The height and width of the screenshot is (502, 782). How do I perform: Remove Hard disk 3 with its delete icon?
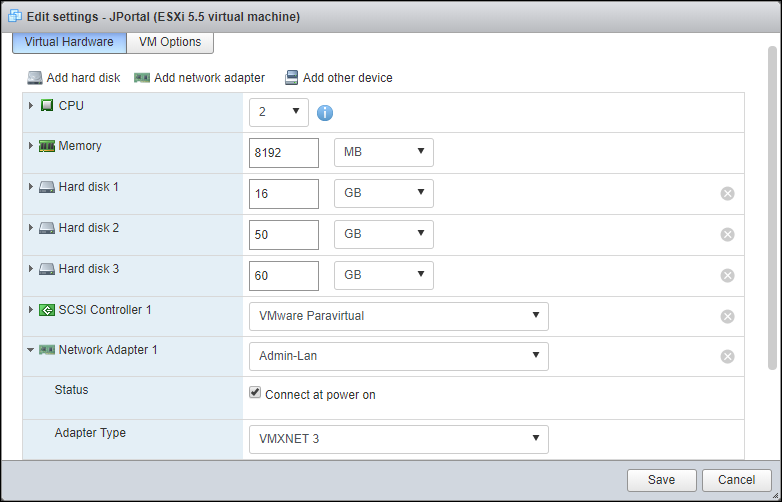[x=728, y=275]
